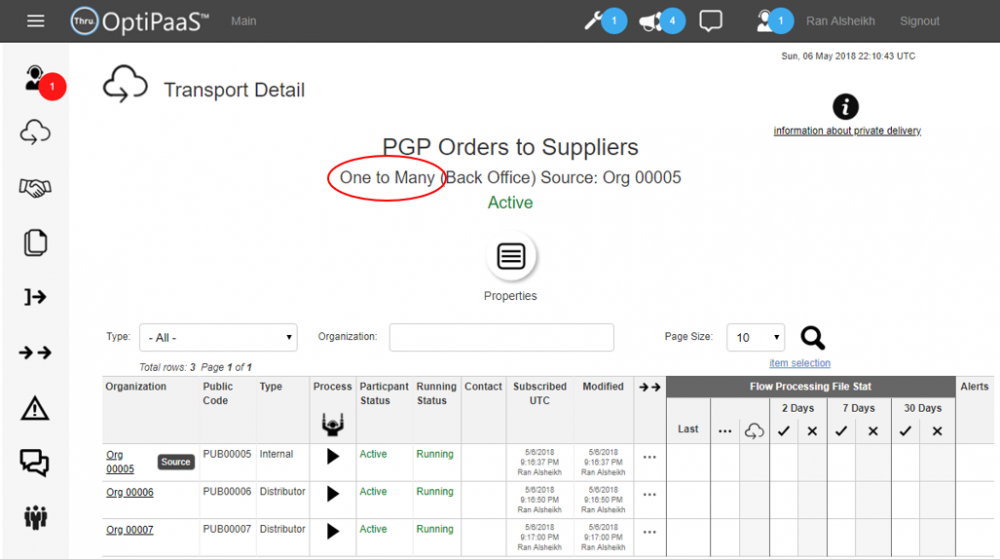
Task: Open the hamburger menu in top bar
Action: click(x=36, y=21)
